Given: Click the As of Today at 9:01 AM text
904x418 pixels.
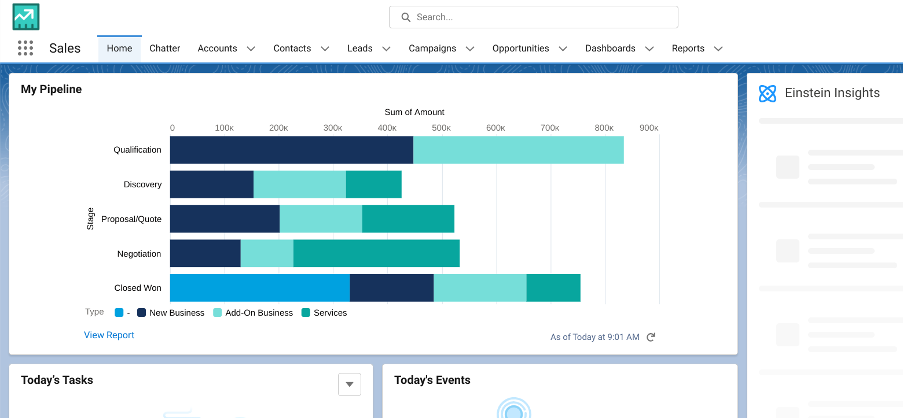Looking at the screenshot, I should (x=594, y=337).
